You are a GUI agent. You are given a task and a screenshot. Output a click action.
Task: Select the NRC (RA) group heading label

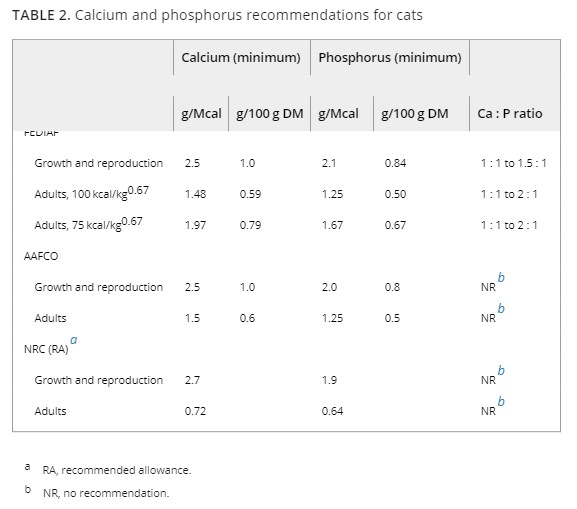point(46,349)
